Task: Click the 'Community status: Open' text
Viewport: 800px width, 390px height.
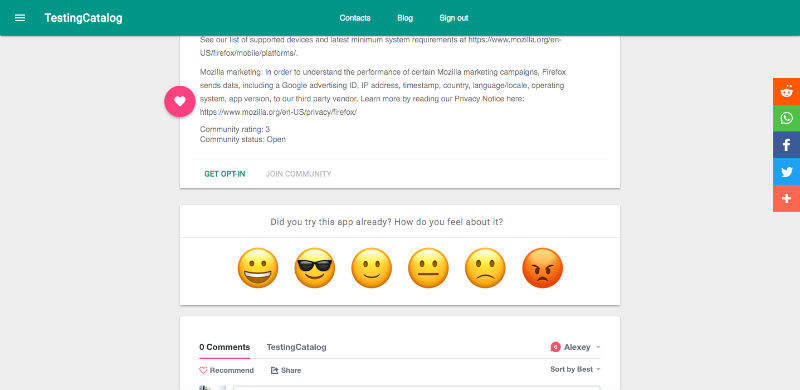Action: pos(243,139)
